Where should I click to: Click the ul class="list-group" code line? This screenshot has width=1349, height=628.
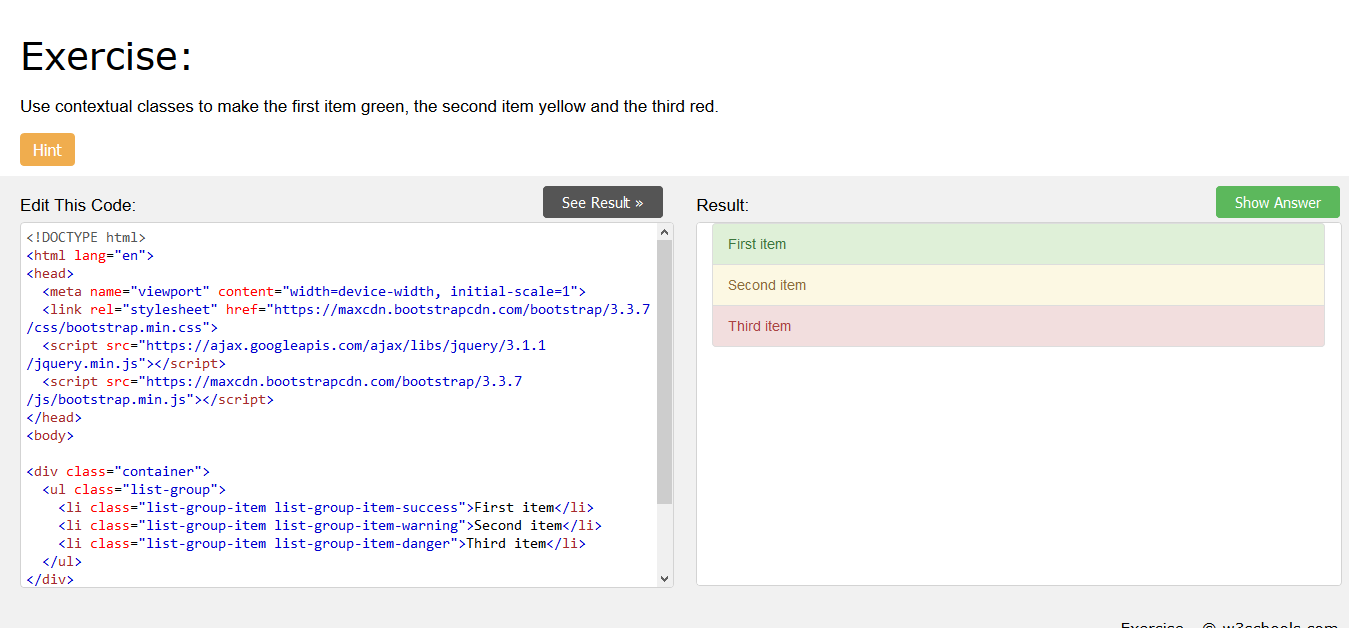(x=134, y=489)
